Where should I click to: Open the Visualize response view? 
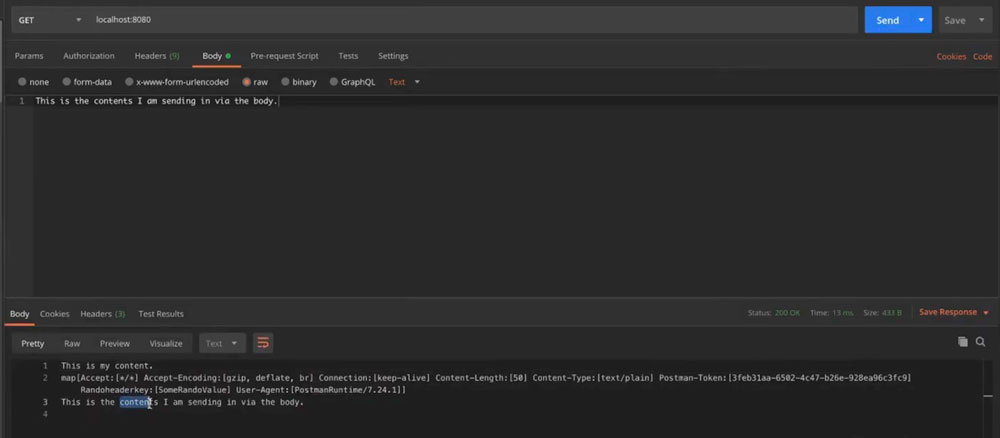[166, 343]
